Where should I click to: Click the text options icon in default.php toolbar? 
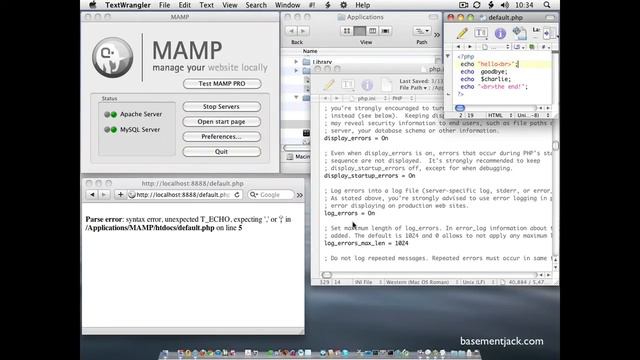click(481, 33)
